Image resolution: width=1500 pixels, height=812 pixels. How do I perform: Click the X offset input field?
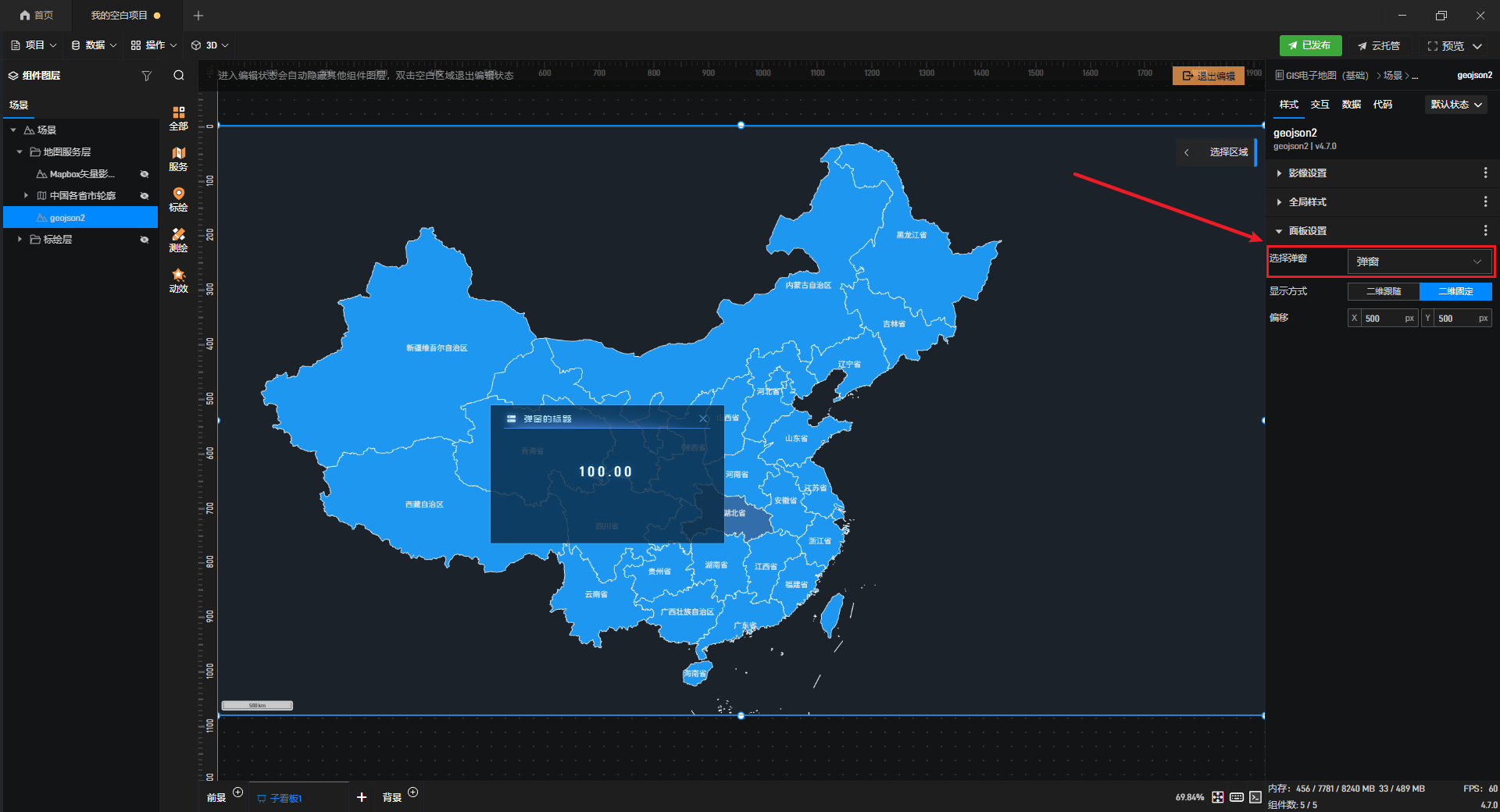coord(1381,319)
